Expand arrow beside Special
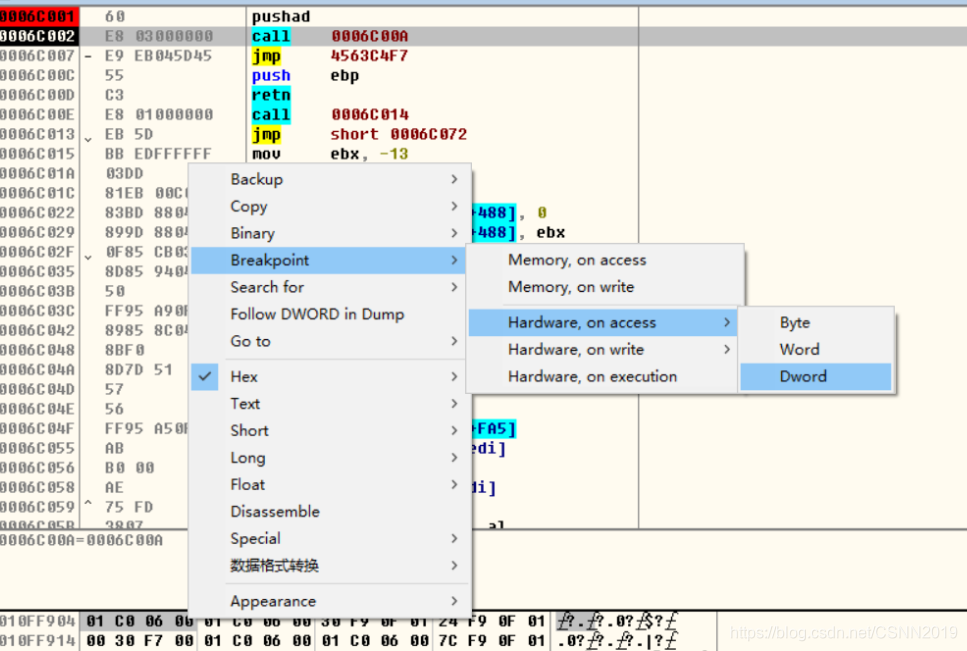Image resolution: width=967 pixels, height=651 pixels. pyautogui.click(x=455, y=539)
